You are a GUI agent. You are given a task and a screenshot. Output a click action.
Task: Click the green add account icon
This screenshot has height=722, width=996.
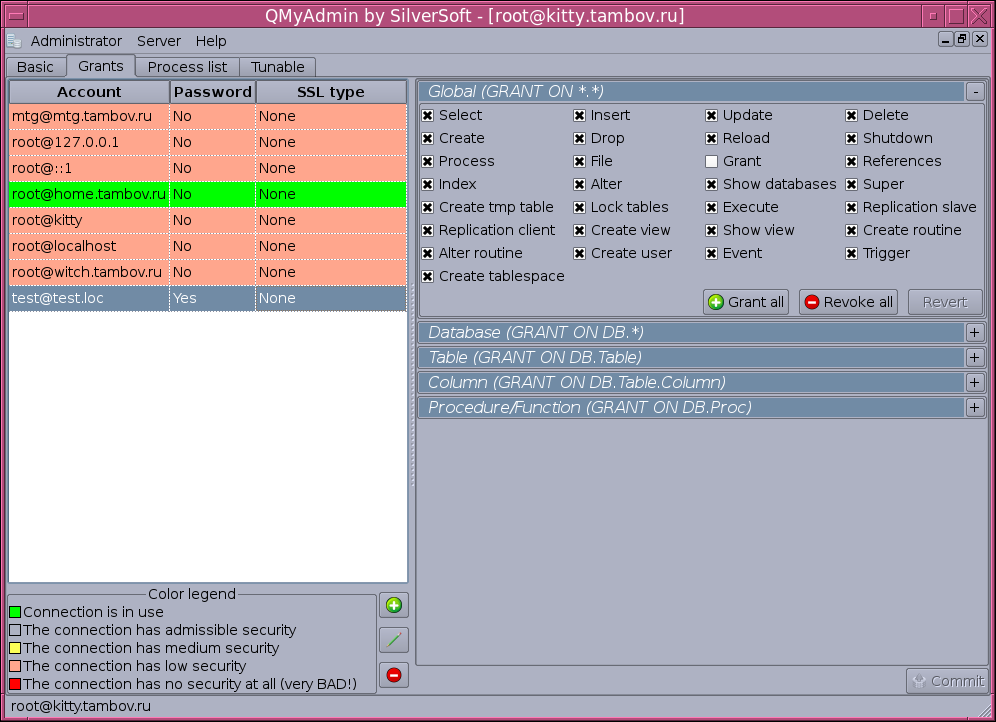point(394,605)
